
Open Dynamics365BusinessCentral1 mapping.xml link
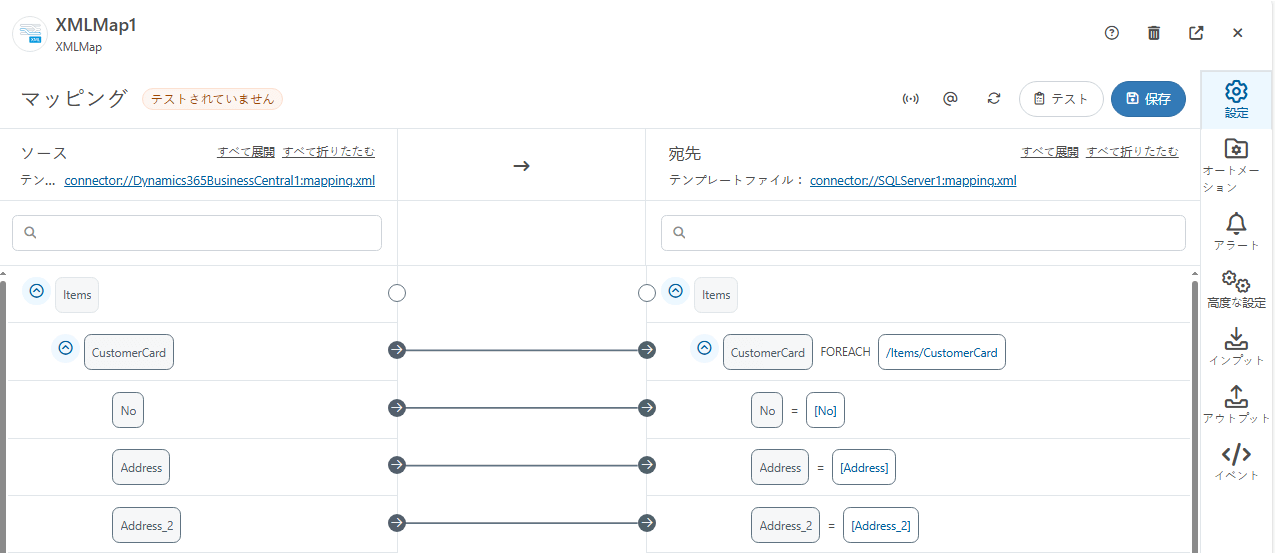[x=220, y=181]
